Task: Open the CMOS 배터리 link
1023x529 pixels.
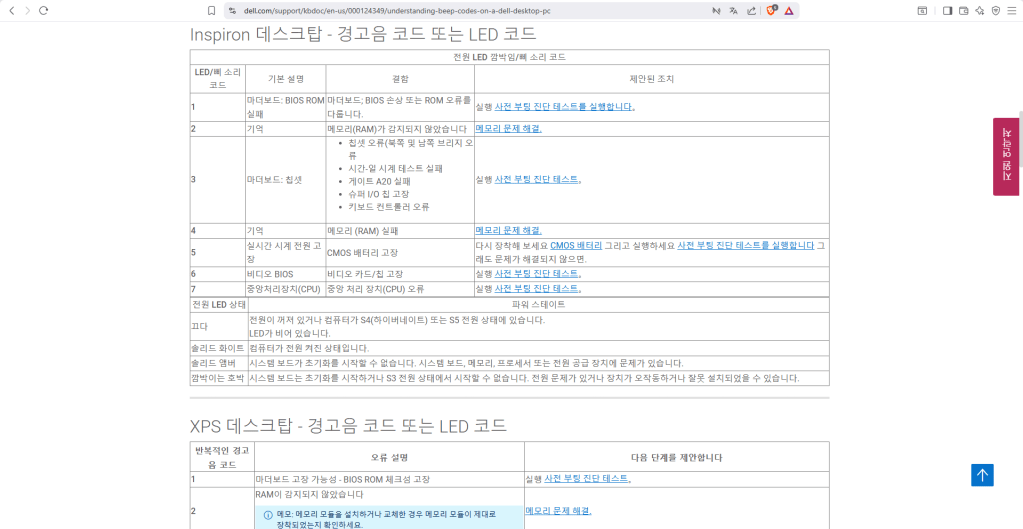Action: 576,245
